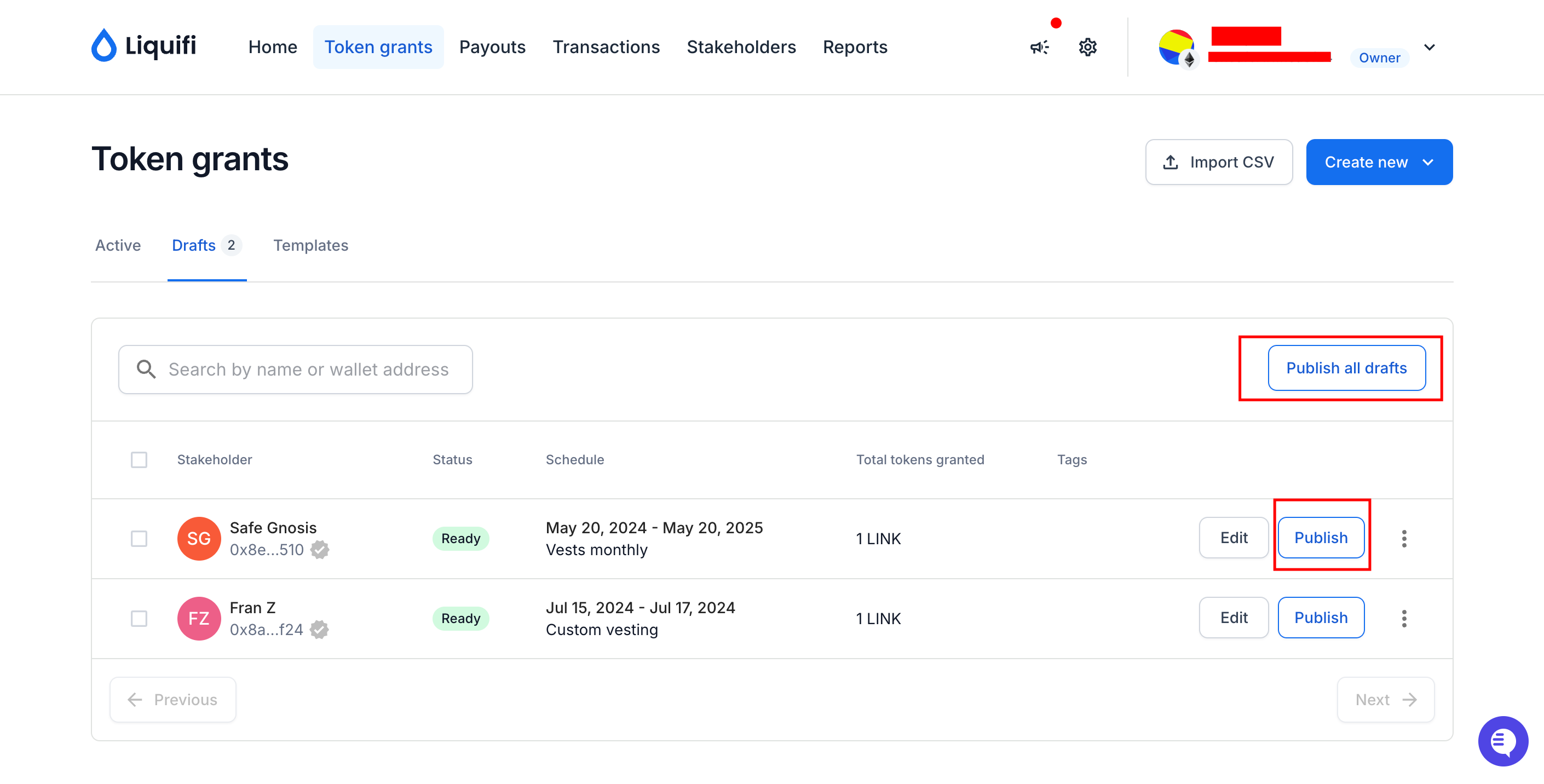Check the Fran Z row checkbox
The width and height of the screenshot is (1544, 784).
(x=139, y=618)
